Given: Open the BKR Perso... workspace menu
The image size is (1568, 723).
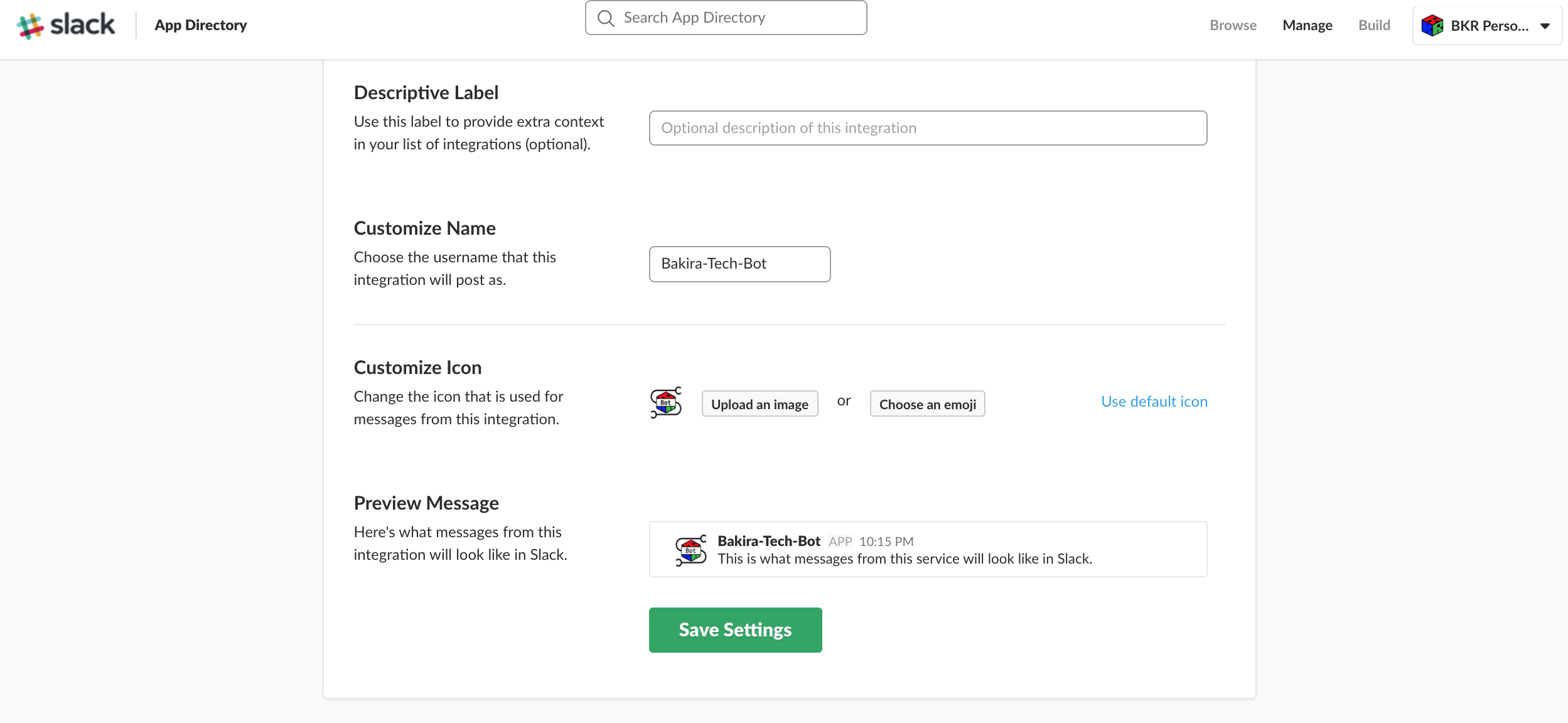Looking at the screenshot, I should (1488, 26).
